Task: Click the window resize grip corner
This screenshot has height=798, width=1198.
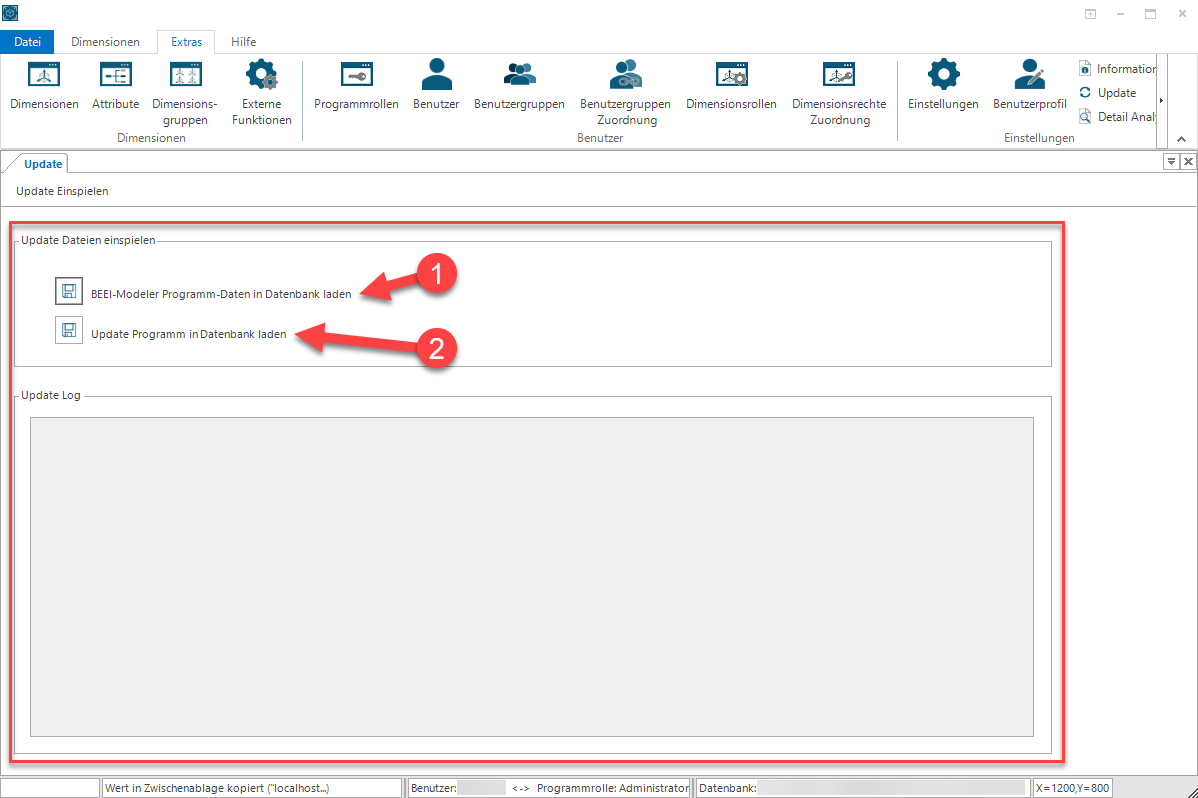Action: pos(1192,791)
